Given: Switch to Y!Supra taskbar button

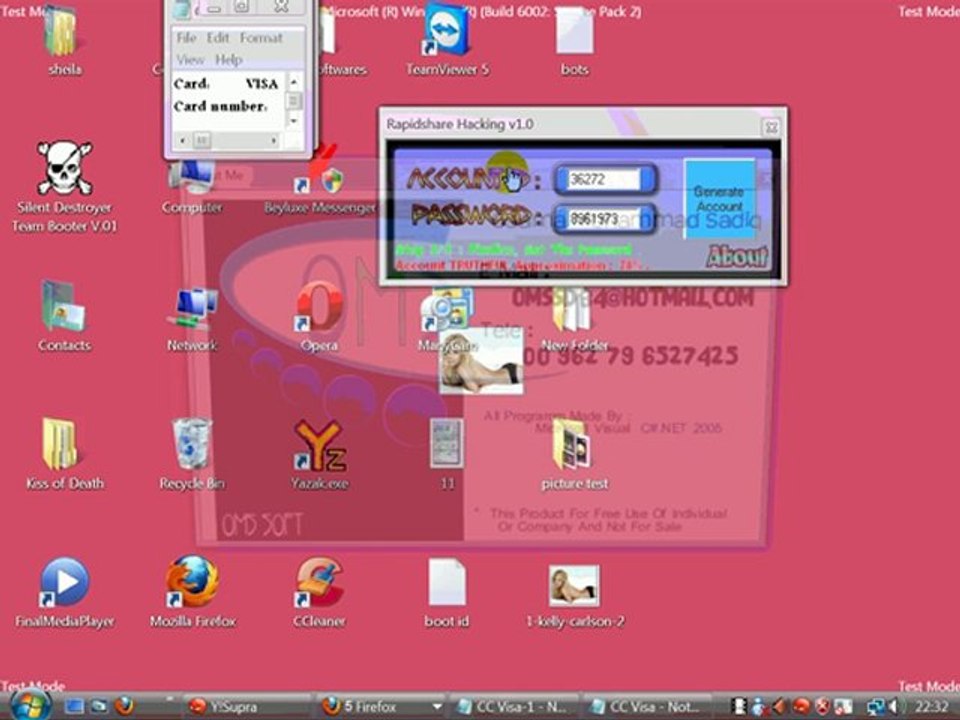Looking at the screenshot, I should point(245,707).
